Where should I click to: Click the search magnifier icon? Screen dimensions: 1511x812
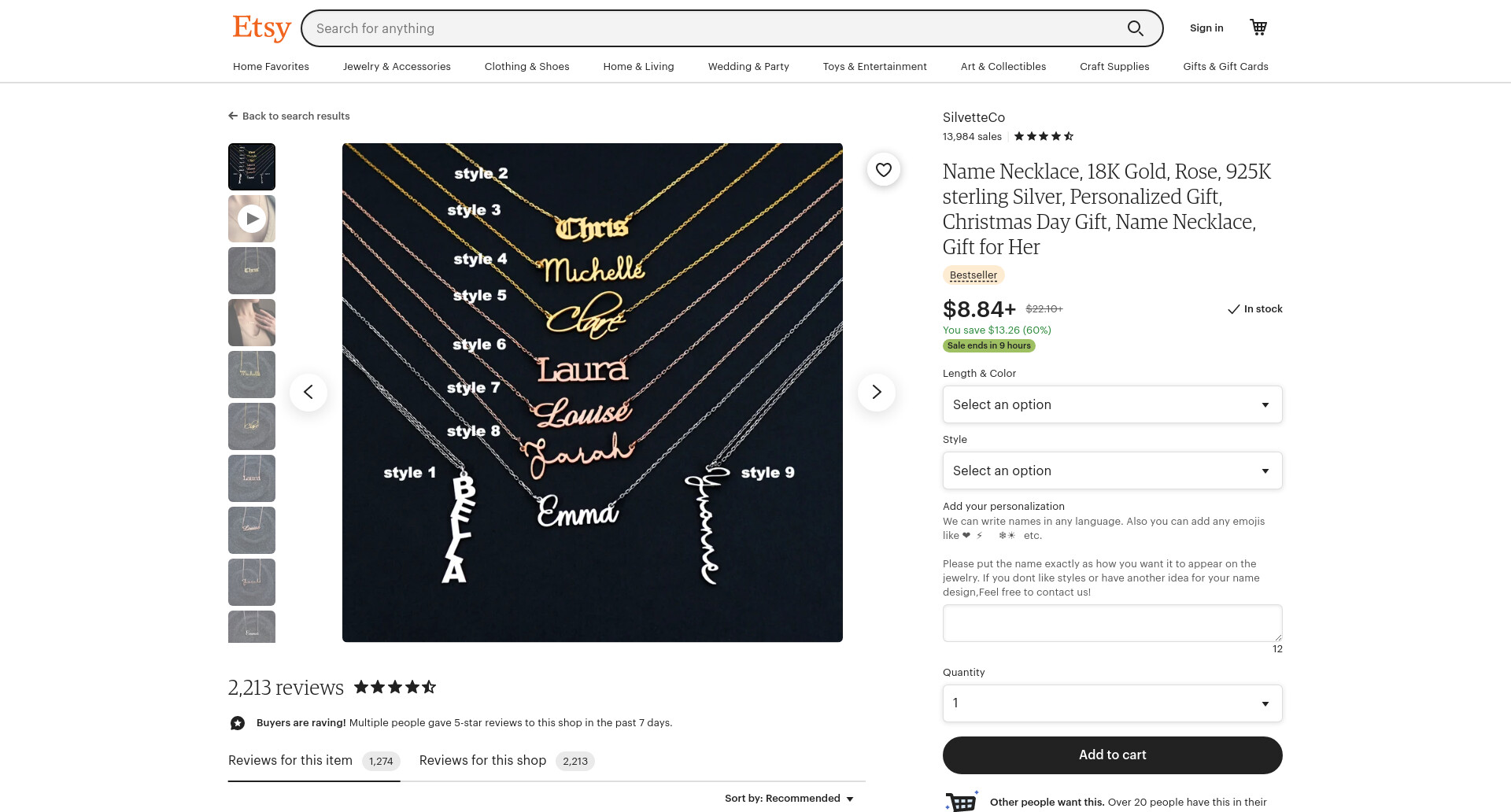pos(1135,28)
